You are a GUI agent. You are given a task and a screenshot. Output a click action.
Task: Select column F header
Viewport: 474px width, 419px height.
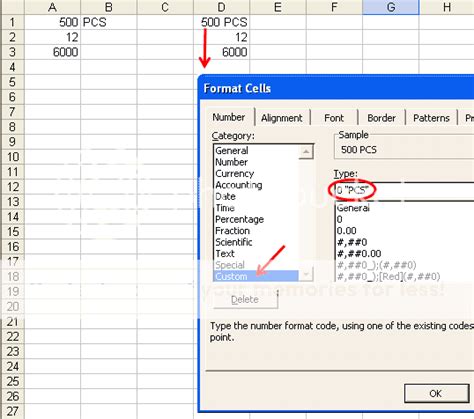click(334, 7)
